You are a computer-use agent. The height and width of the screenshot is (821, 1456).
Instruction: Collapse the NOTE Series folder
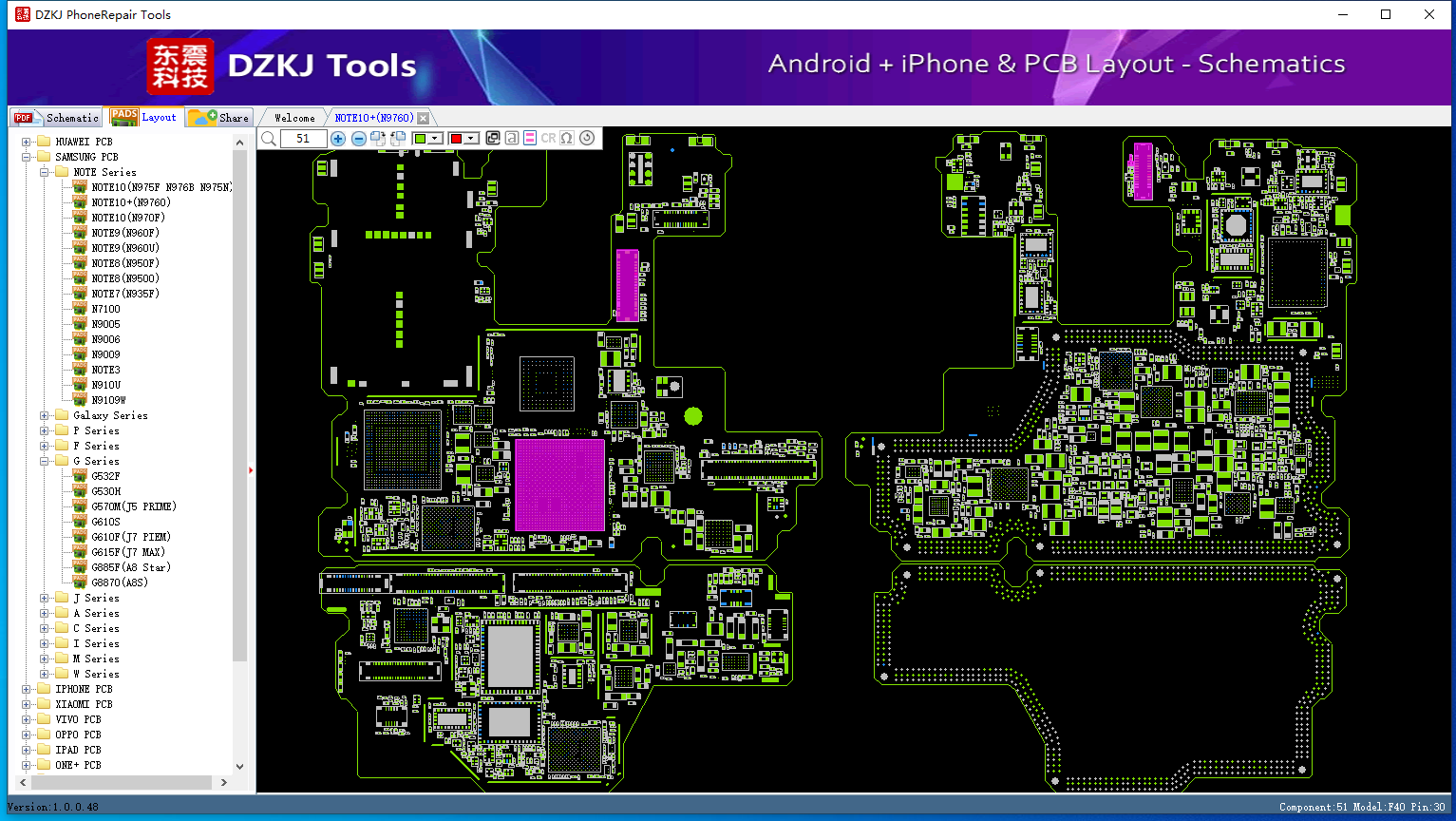pyautogui.click(x=45, y=172)
